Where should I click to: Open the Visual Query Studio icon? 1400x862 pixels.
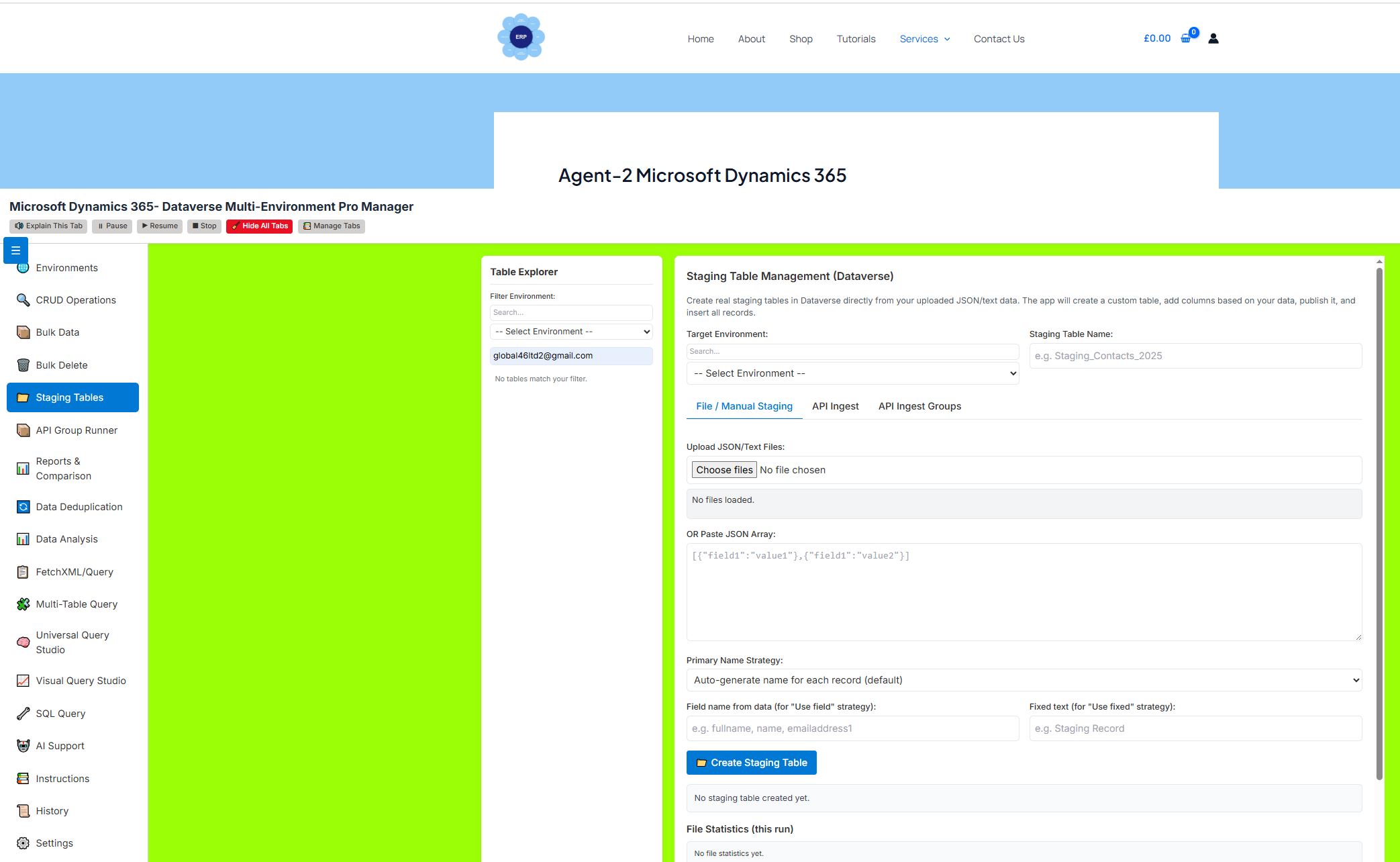point(23,681)
